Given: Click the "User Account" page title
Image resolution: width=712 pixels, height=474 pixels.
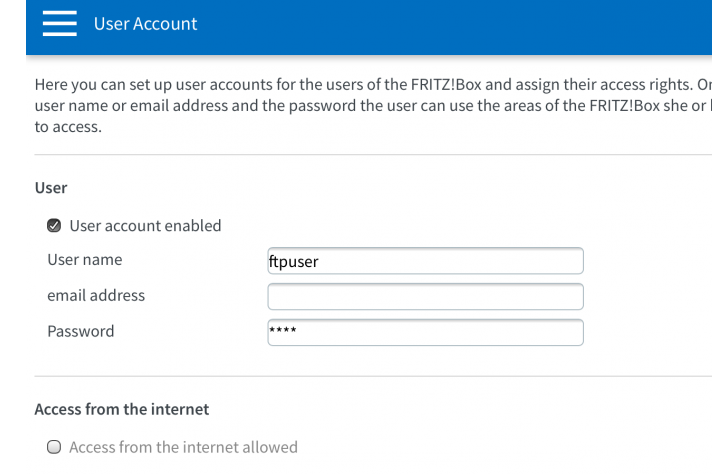Looking at the screenshot, I should pyautogui.click(x=145, y=24).
